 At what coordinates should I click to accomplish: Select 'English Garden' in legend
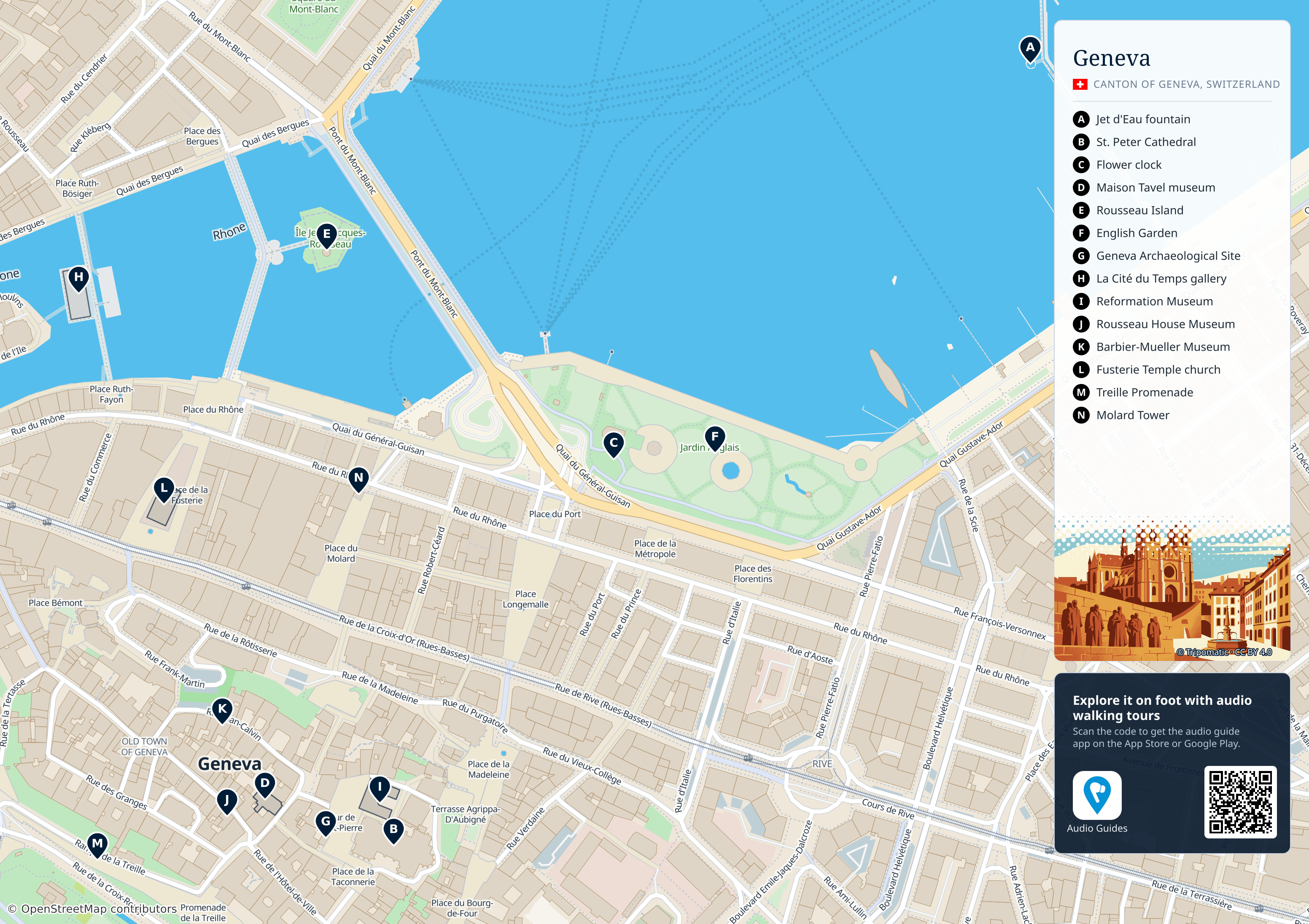pyautogui.click(x=1137, y=233)
